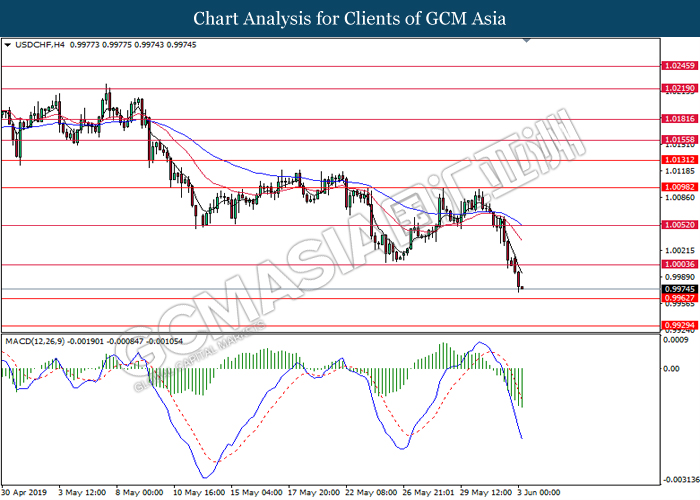700x500 pixels.
Task: Click the small triangle beside USDCHF.H4
Action: click(8, 46)
